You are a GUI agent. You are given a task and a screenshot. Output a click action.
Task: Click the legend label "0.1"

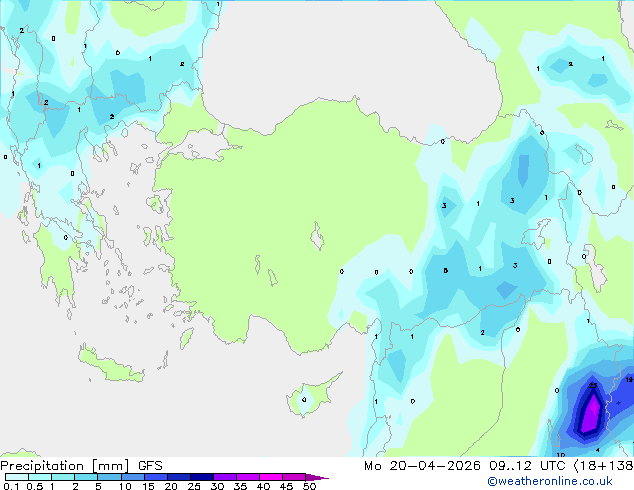pos(11,486)
